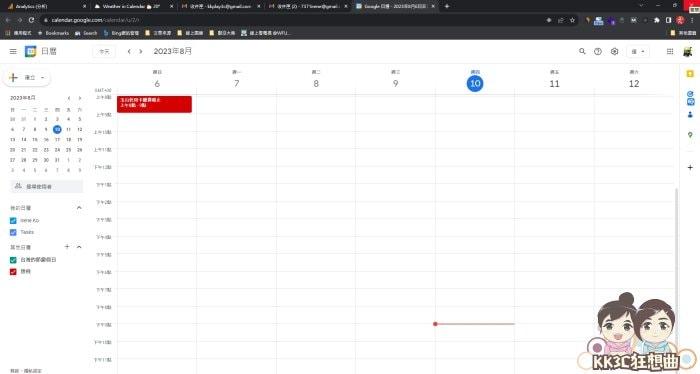Uncheck the Irene Ko calendar

point(13,220)
